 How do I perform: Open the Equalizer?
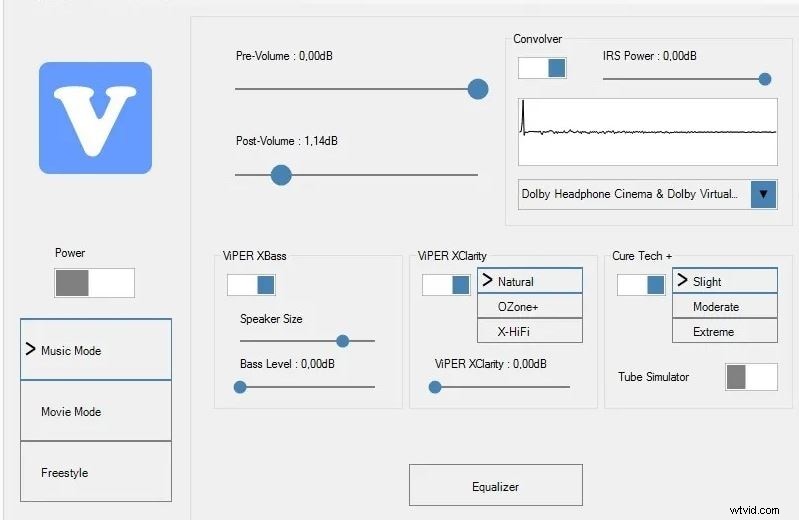click(x=495, y=486)
